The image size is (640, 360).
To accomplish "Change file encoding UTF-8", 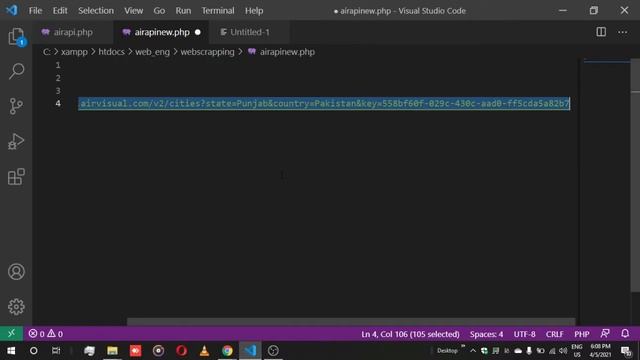I will pyautogui.click(x=524, y=334).
